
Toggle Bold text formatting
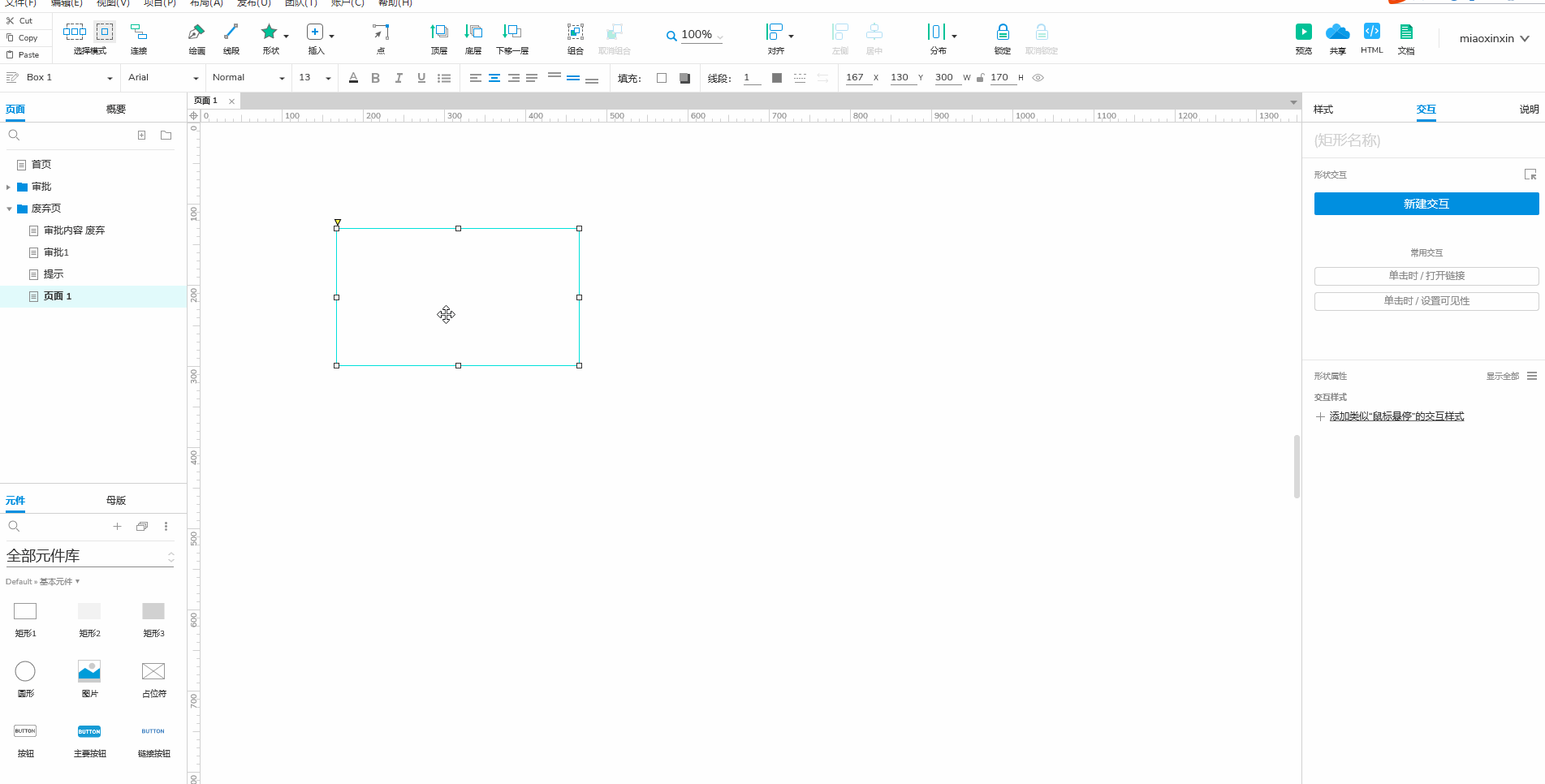point(375,78)
